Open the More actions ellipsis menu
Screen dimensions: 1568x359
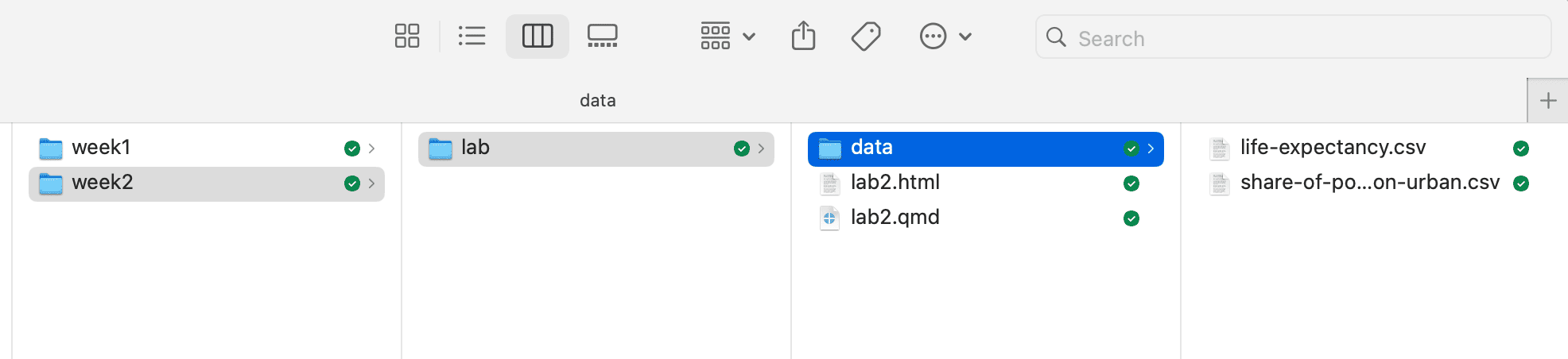click(x=945, y=36)
